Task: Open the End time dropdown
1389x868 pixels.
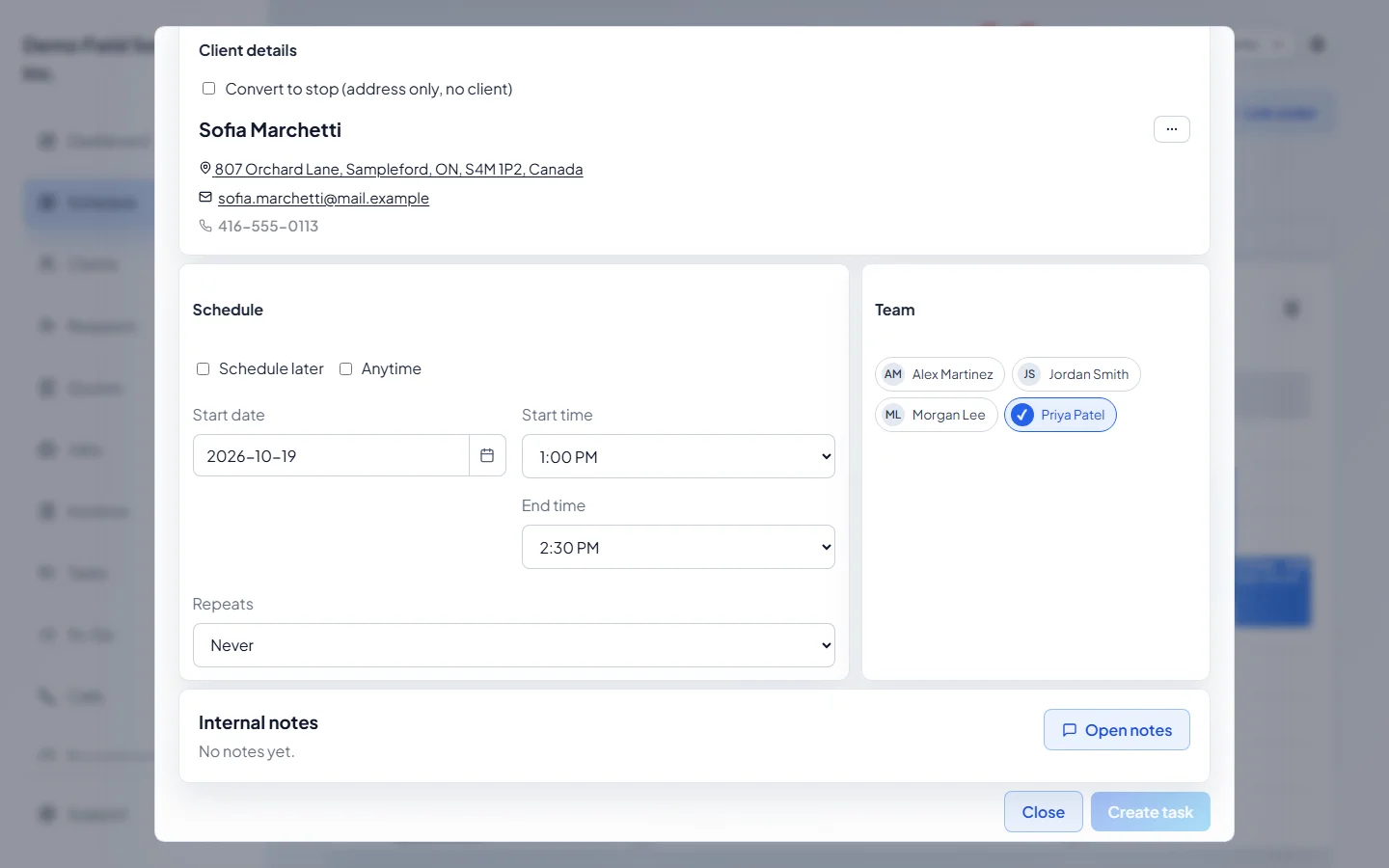Action: click(x=678, y=547)
